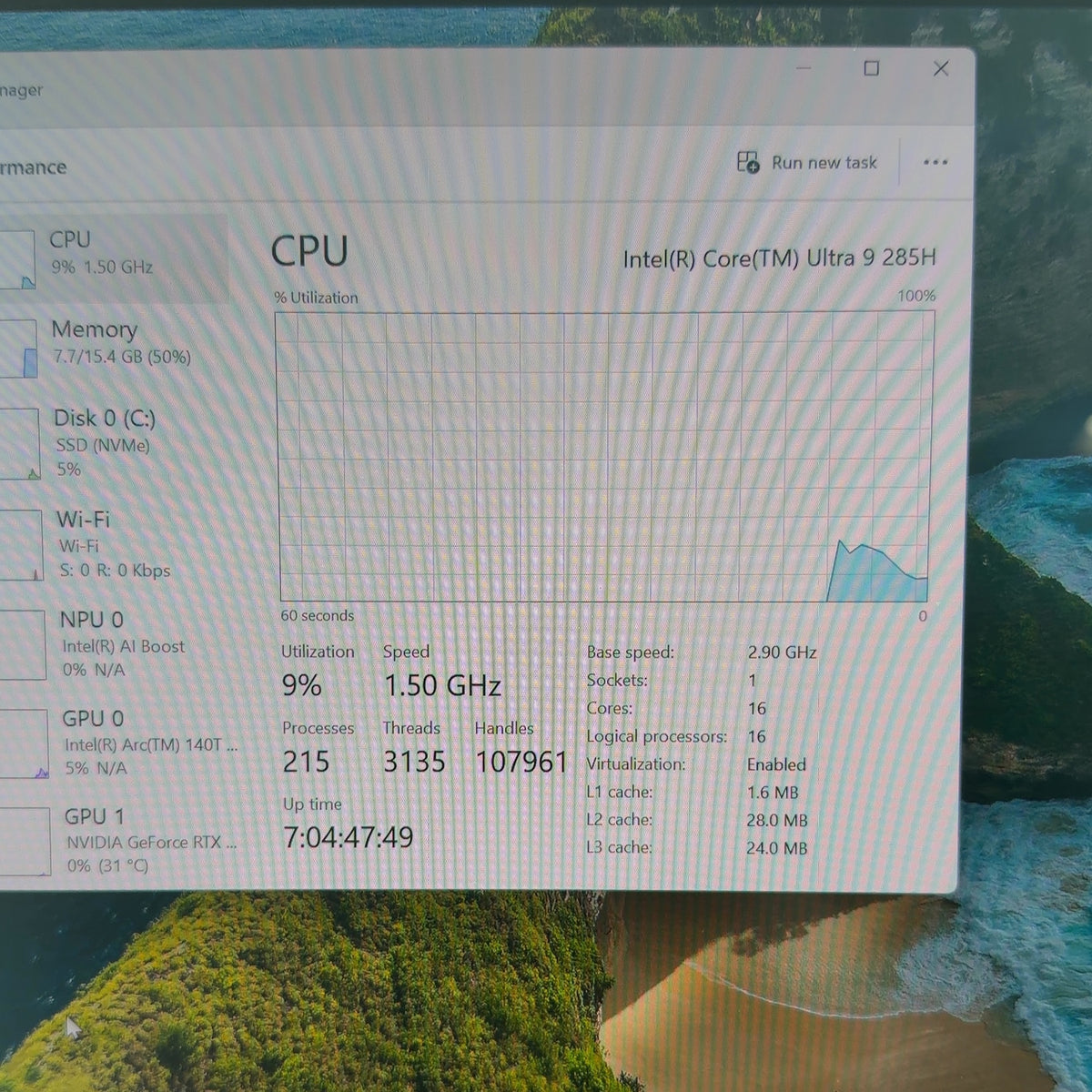Click the CPU % Utilization graph
1092x1092 pixels.
tap(605, 457)
